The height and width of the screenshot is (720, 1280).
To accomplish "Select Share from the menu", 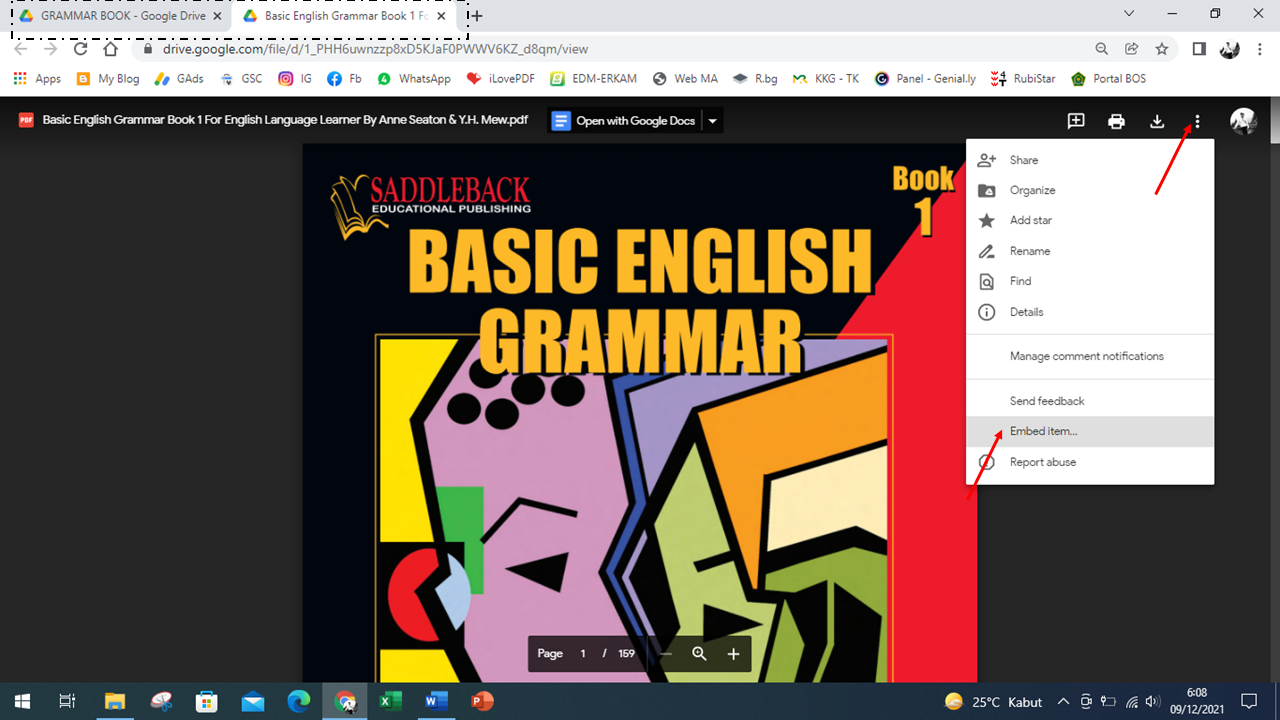I will click(x=1090, y=160).
